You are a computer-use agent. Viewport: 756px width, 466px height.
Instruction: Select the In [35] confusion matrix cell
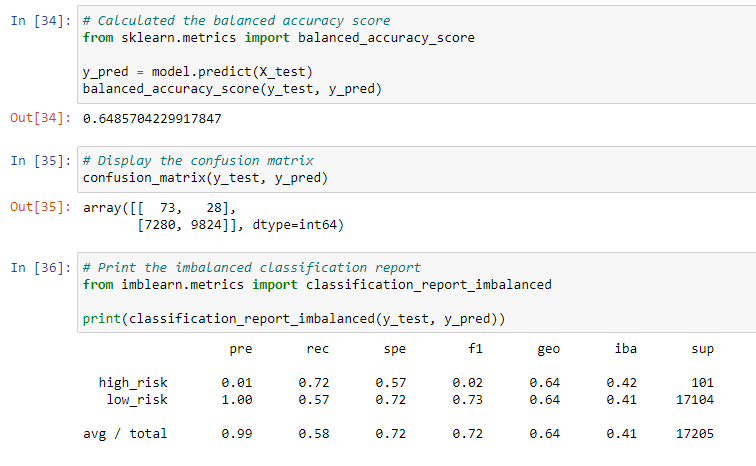tap(417, 169)
